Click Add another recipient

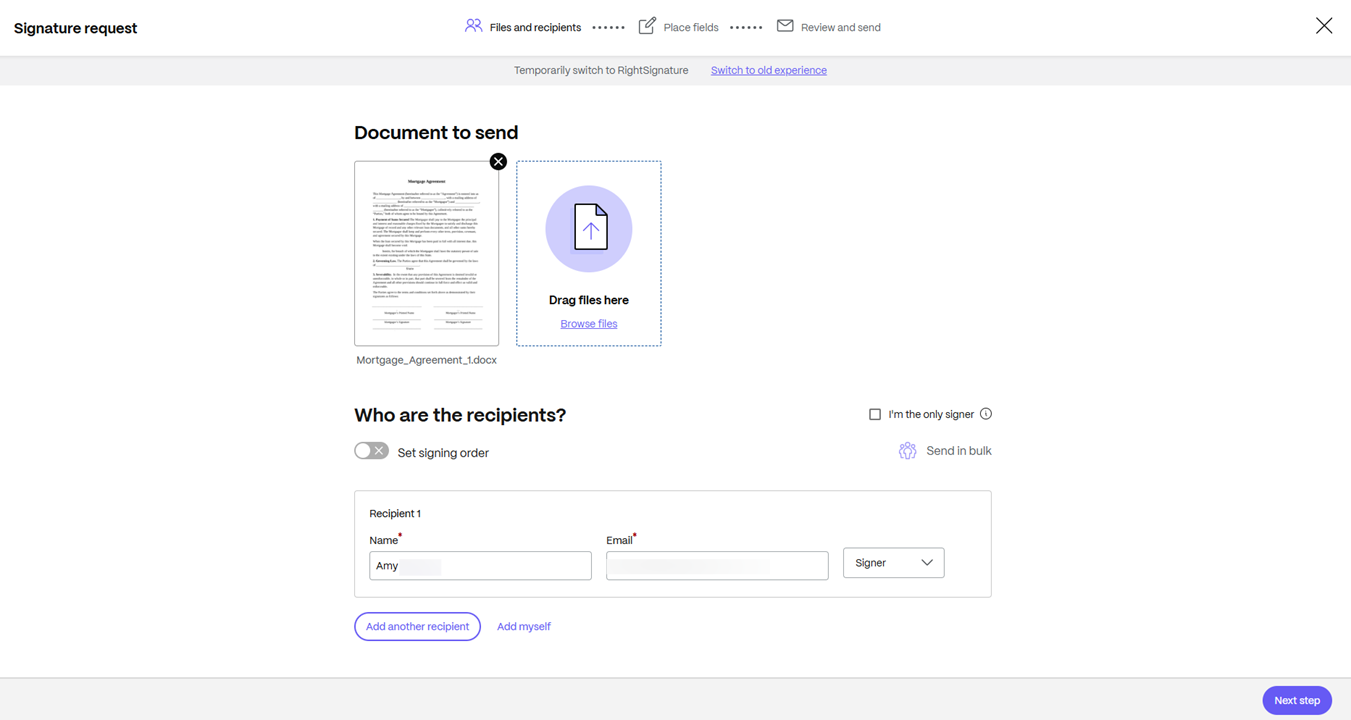pyautogui.click(x=417, y=626)
